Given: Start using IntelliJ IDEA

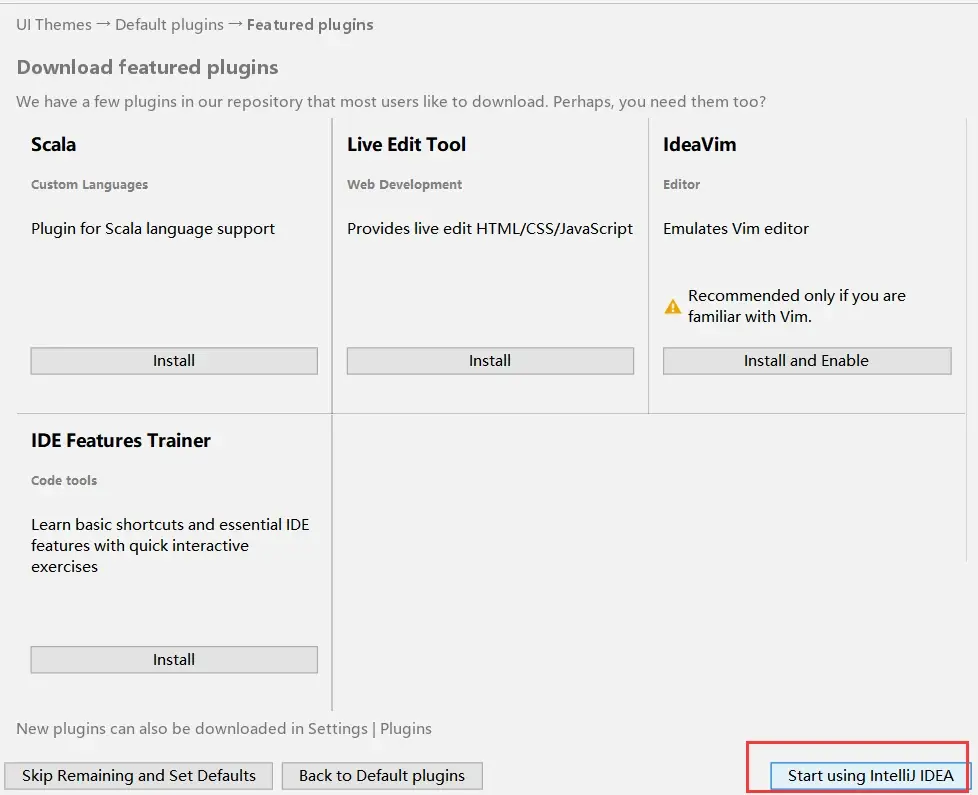Looking at the screenshot, I should click(870, 776).
